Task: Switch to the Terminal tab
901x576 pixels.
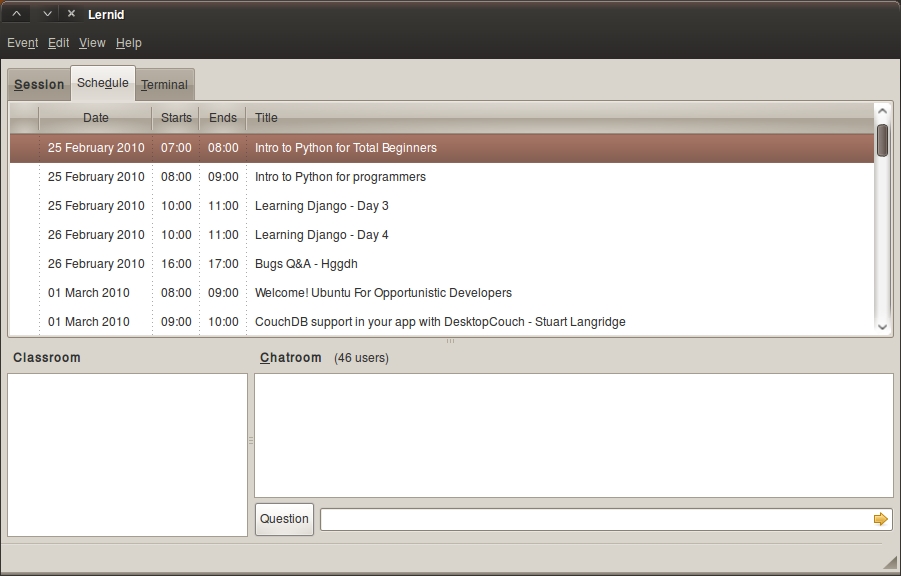Action: (164, 85)
